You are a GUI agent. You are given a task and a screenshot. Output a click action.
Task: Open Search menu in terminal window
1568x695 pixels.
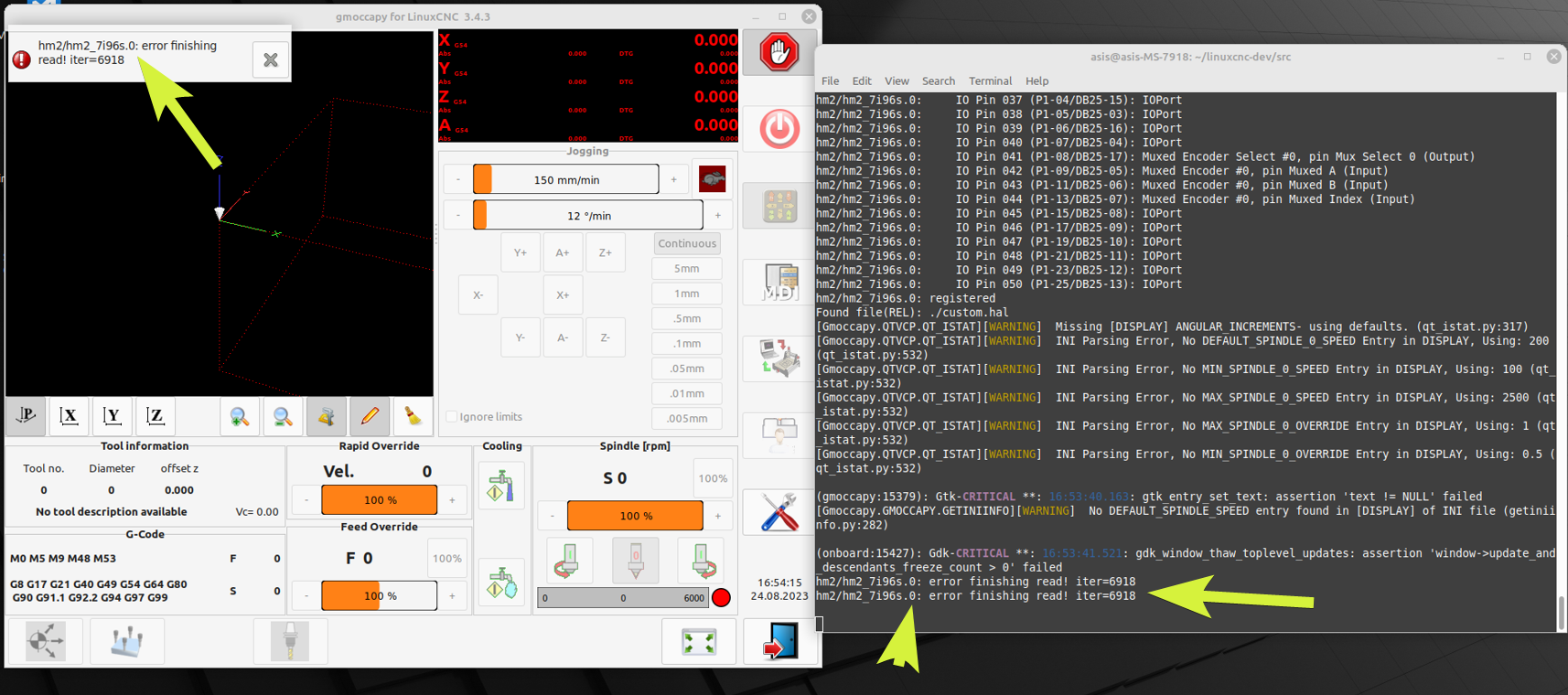[938, 80]
